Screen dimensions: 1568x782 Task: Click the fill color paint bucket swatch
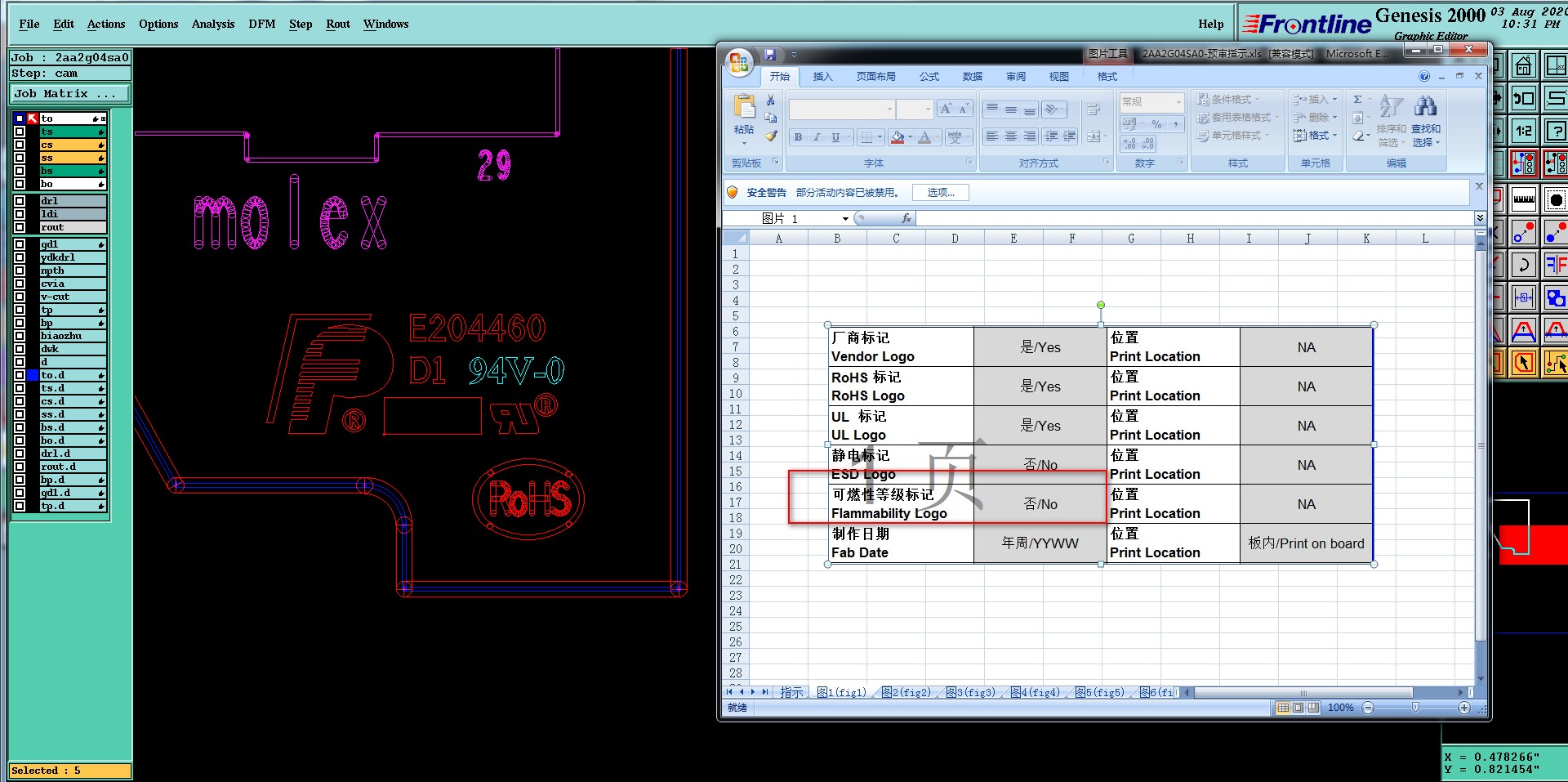click(x=898, y=137)
